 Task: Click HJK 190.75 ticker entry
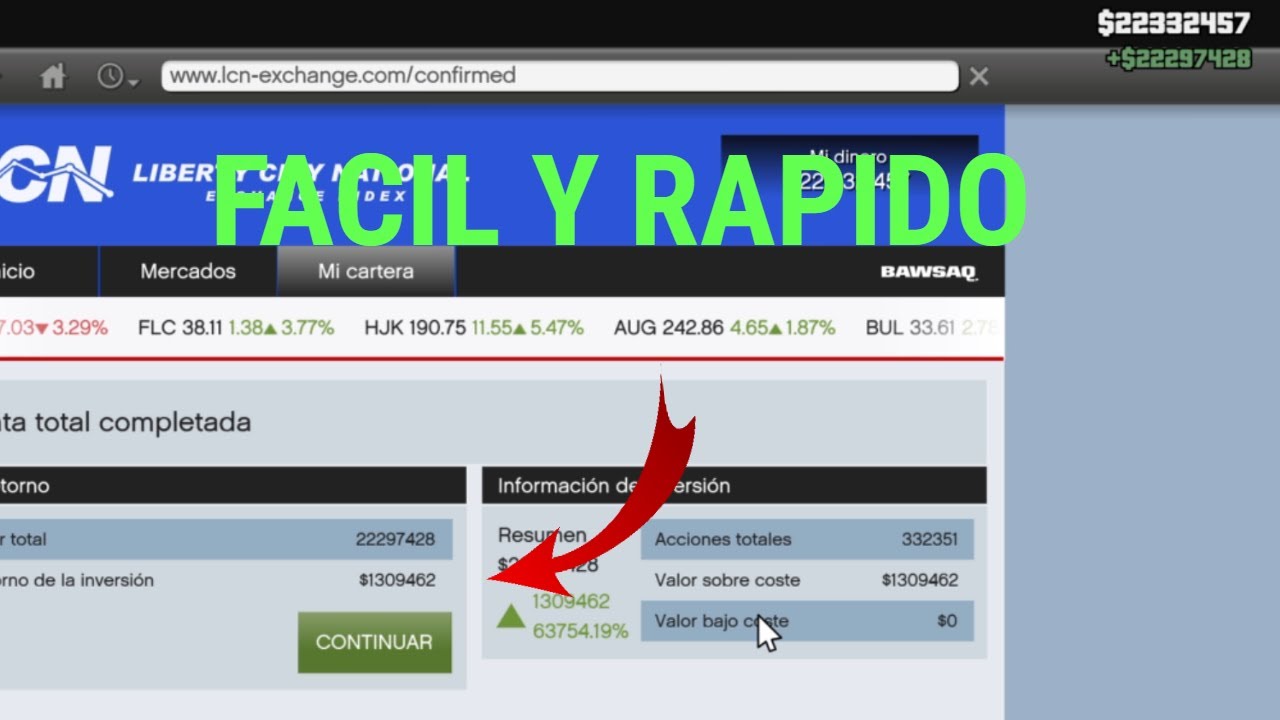pyautogui.click(x=474, y=327)
